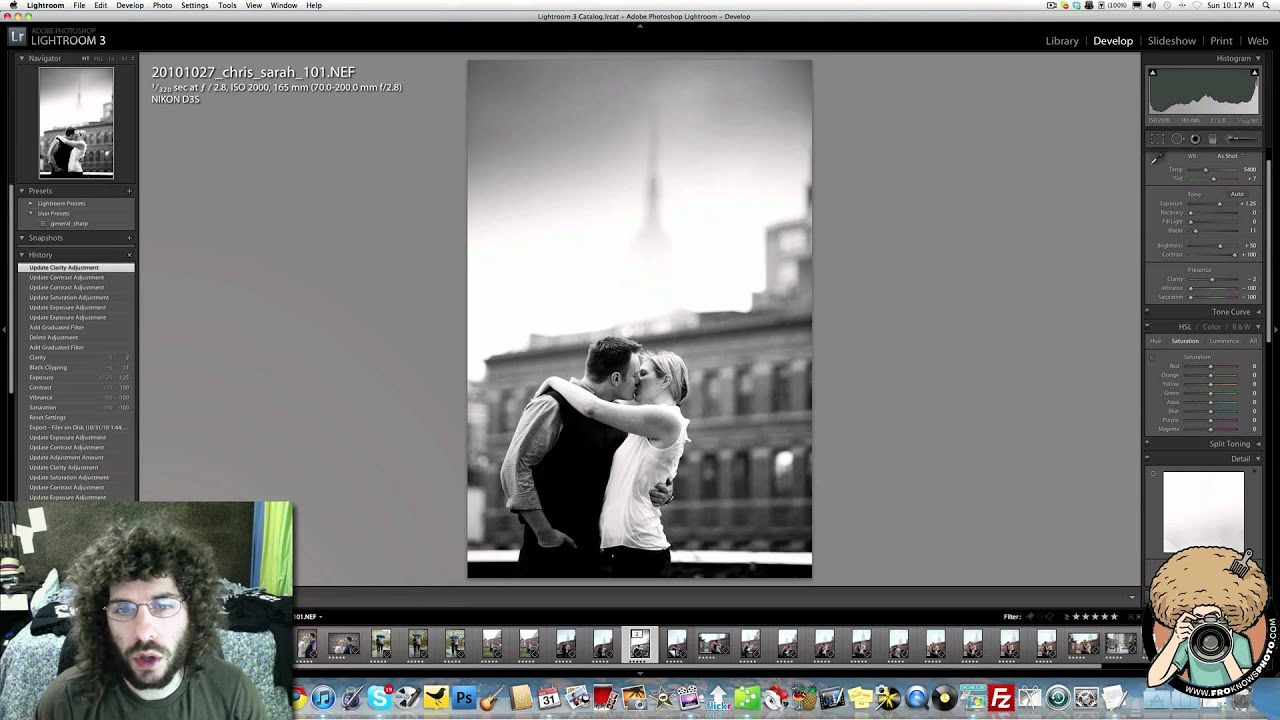Select the first filmstrip thumbnail
This screenshot has height=720, width=1280.
click(x=307, y=644)
